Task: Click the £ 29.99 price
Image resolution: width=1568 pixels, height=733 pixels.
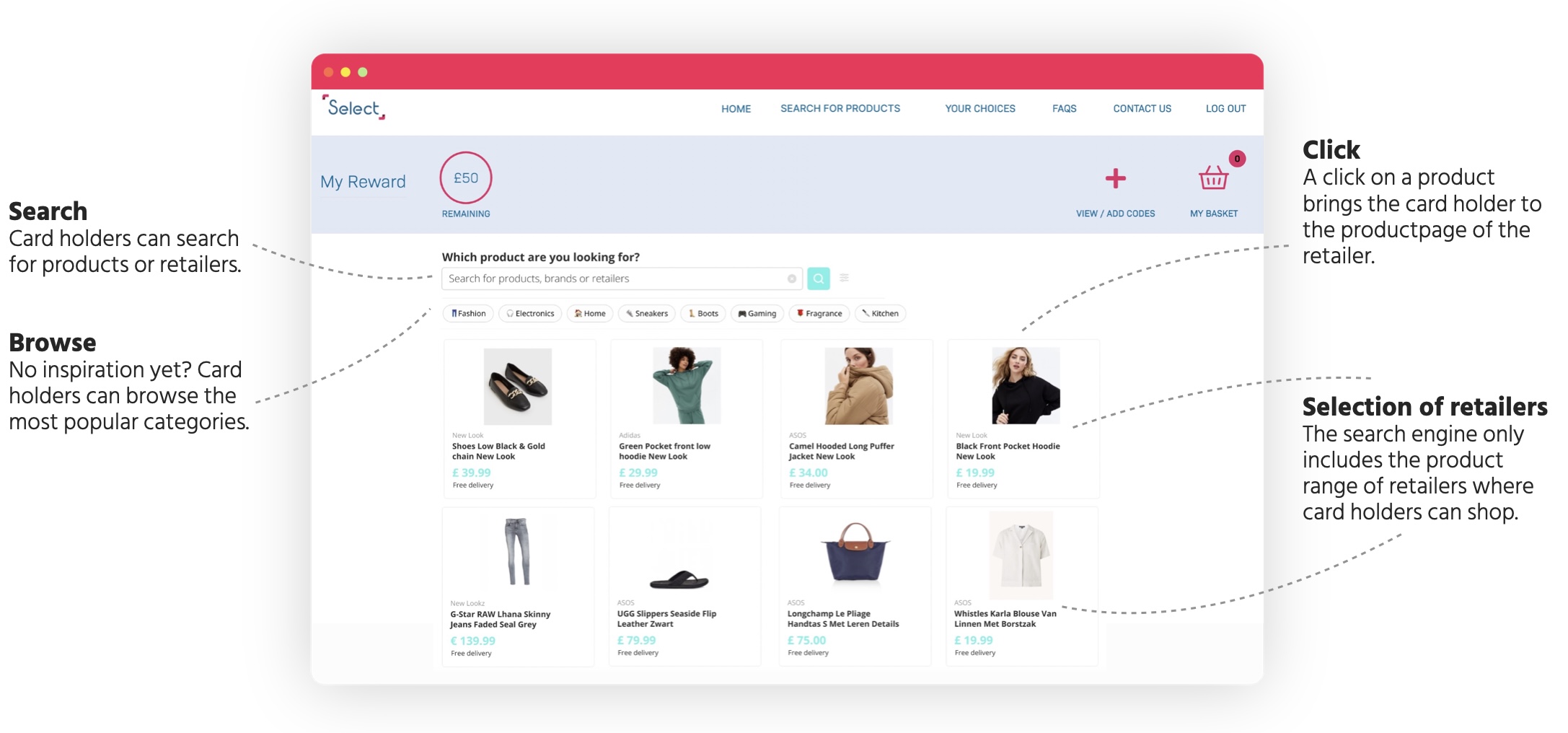Action: coord(638,473)
